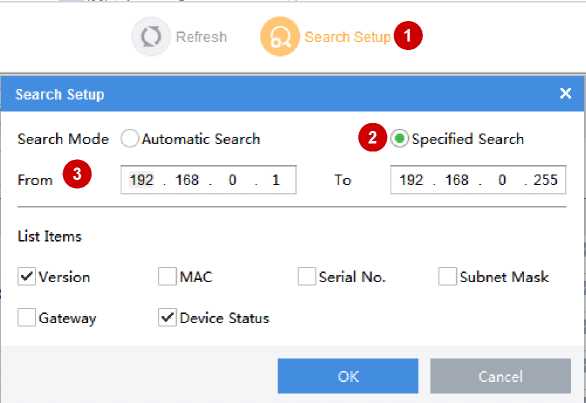Enable the MAC checkbox

click(x=167, y=277)
